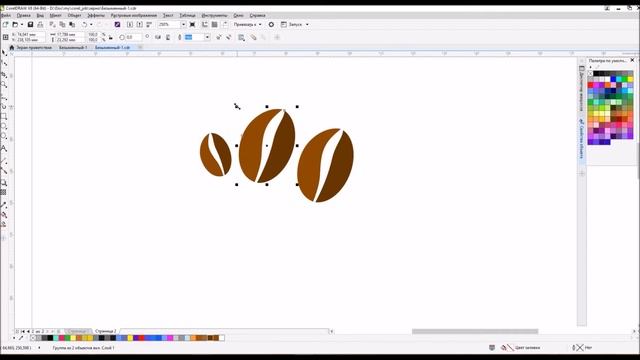Open the Effects menu

click(96, 16)
